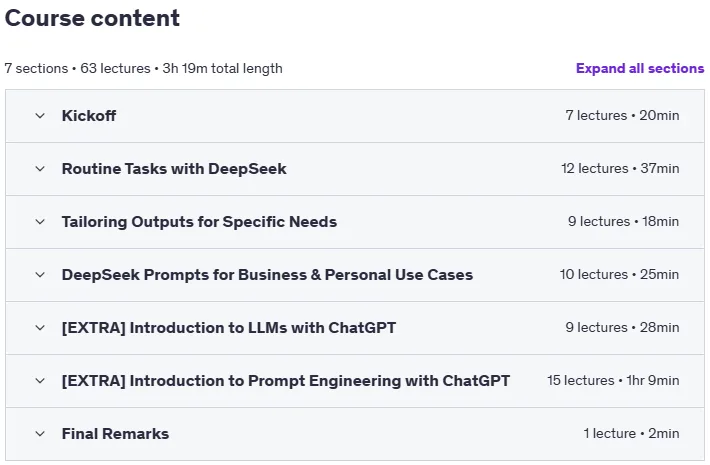Click the 1 lecture • 2min label
This screenshot has height=465, width=710.
point(631,433)
